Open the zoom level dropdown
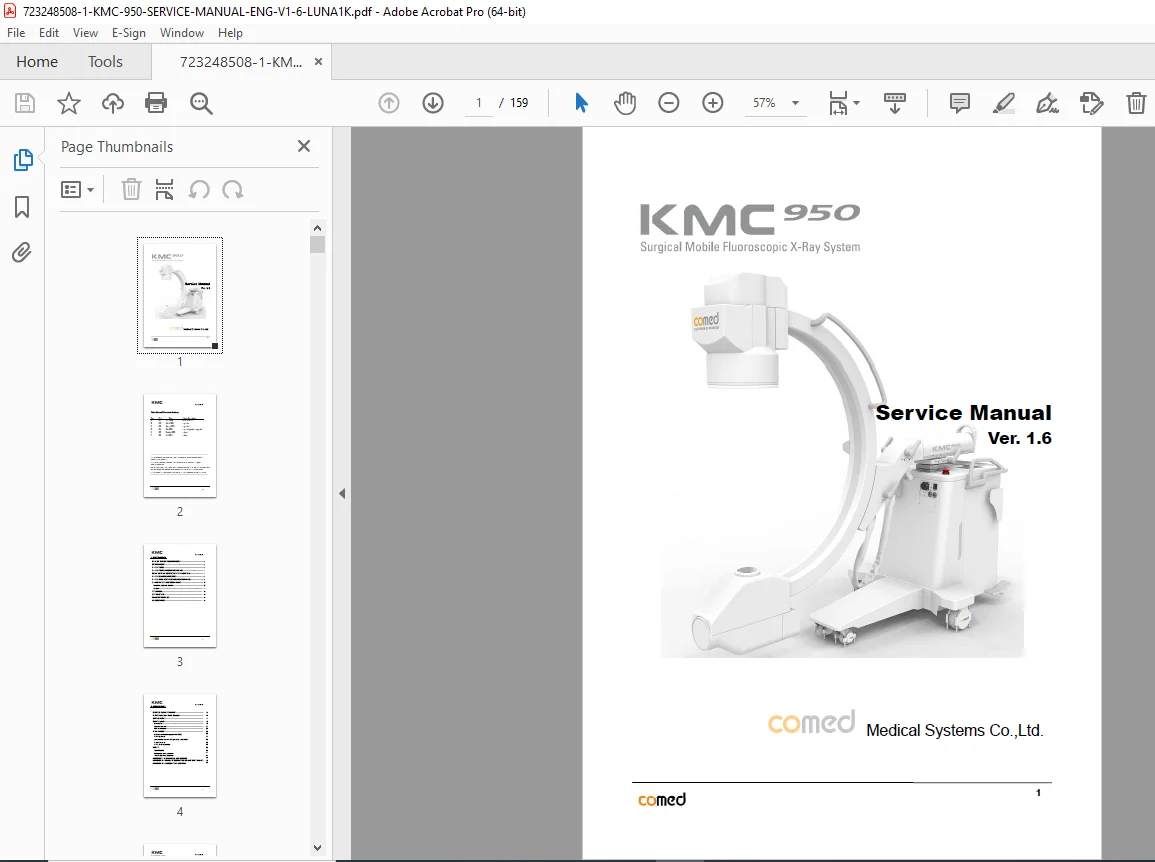 coord(796,103)
